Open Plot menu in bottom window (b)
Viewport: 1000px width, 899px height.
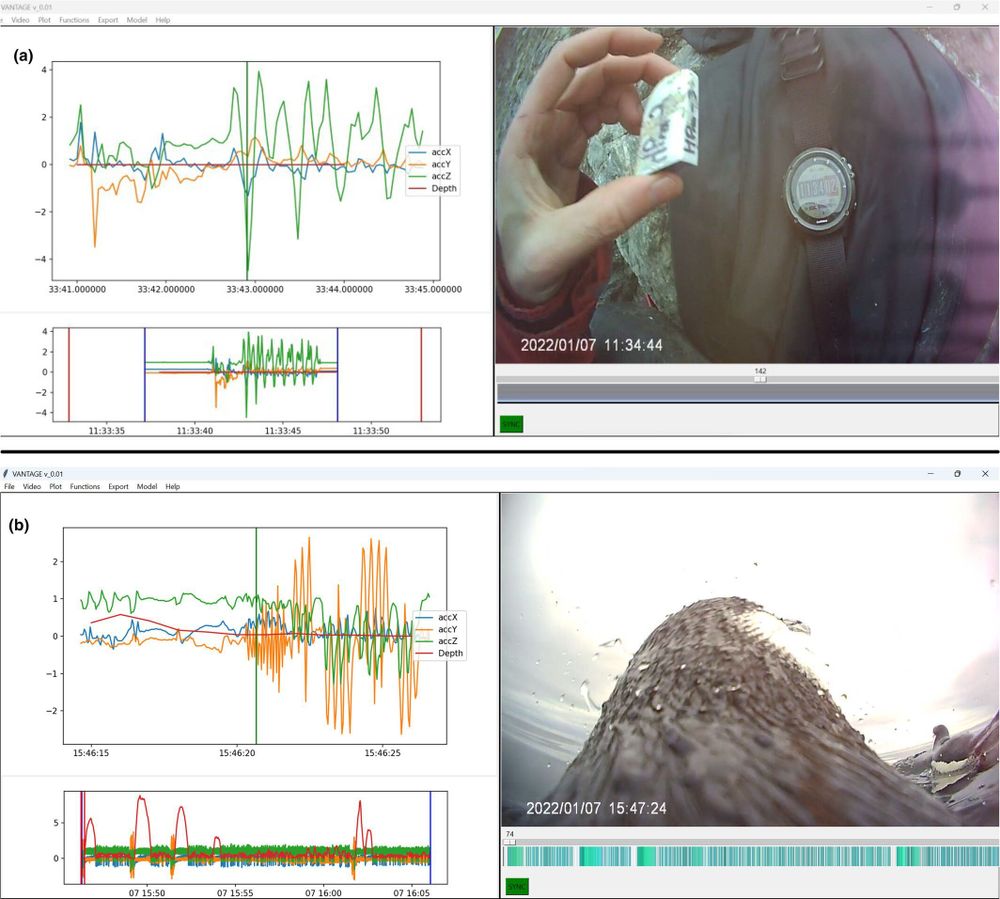pos(55,486)
